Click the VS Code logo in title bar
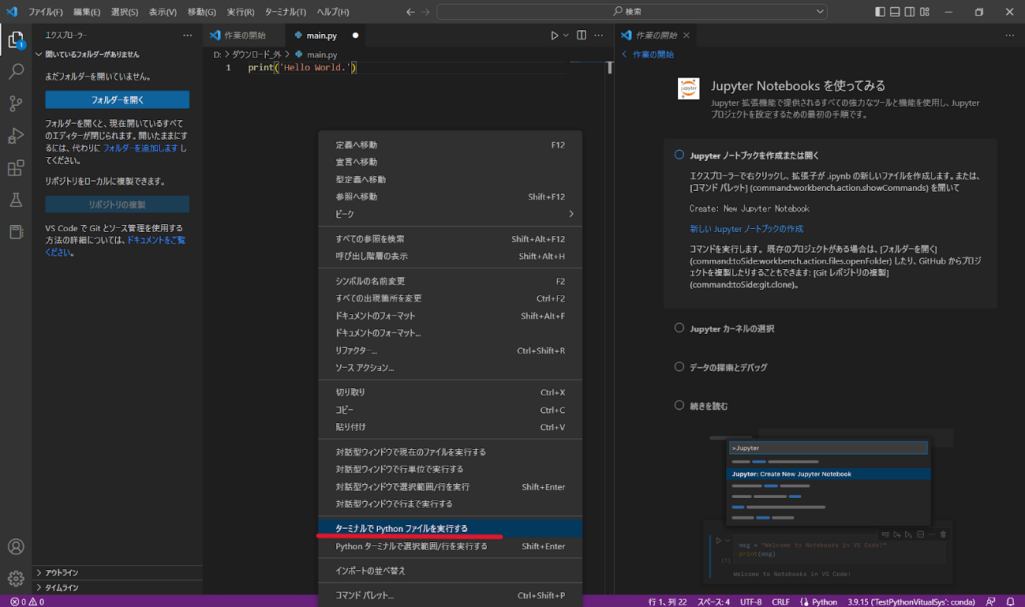1025x607 pixels. (x=12, y=12)
